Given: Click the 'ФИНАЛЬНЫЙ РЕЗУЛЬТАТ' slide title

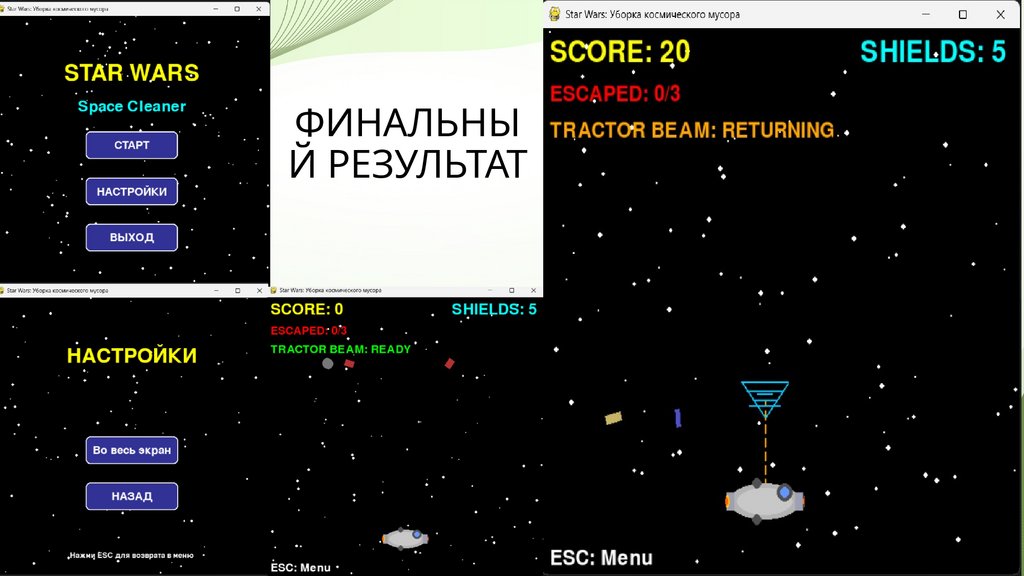Looking at the screenshot, I should [407, 143].
